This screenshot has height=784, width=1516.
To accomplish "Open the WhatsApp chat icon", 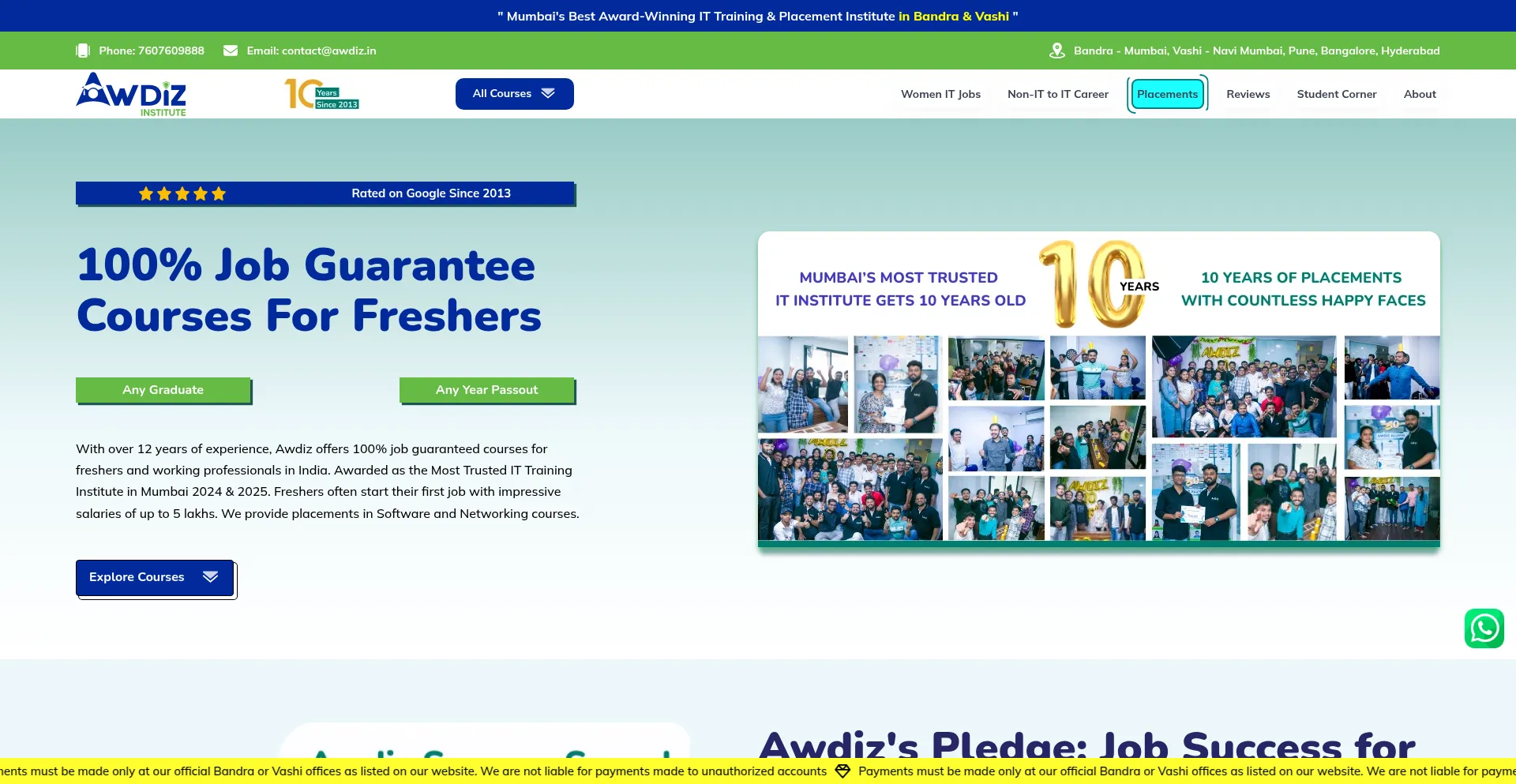I will 1484,628.
